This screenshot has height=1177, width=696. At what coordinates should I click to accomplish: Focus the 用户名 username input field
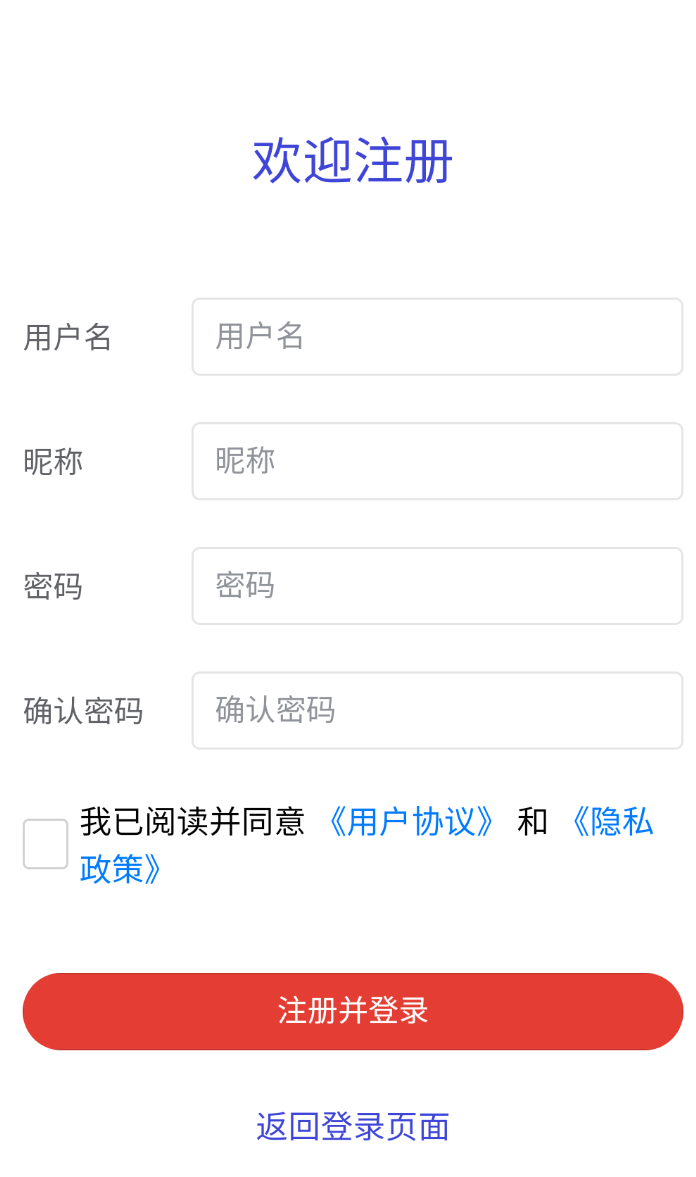(x=437, y=336)
